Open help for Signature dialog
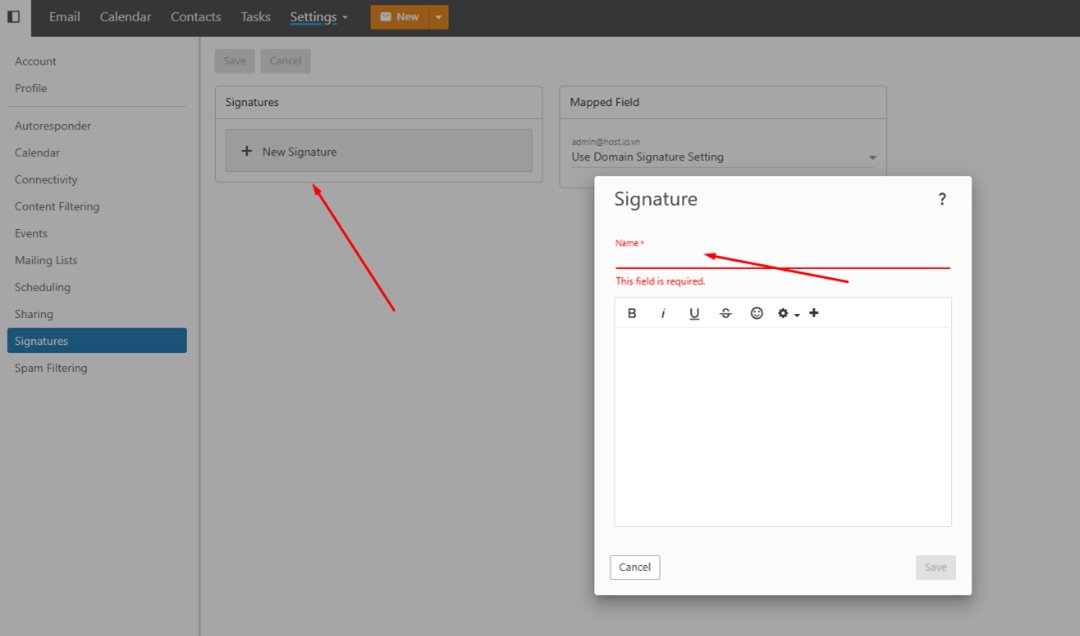 click(x=942, y=199)
